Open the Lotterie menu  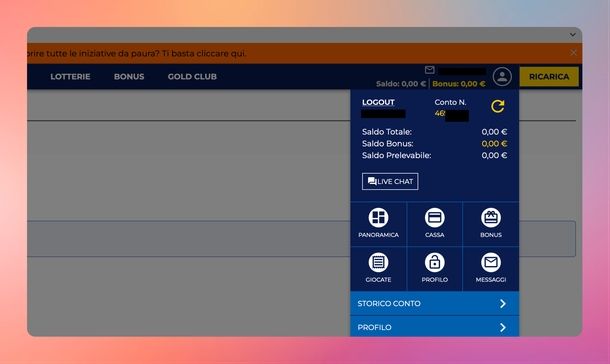70,77
